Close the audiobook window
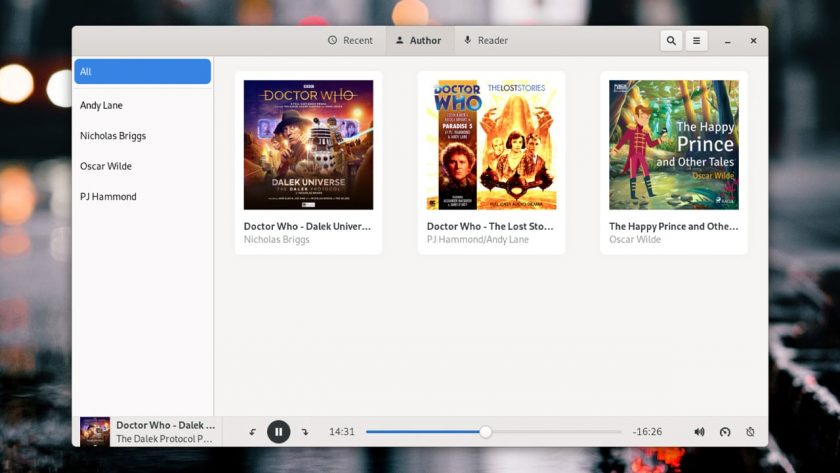The height and width of the screenshot is (473, 840). click(x=753, y=41)
